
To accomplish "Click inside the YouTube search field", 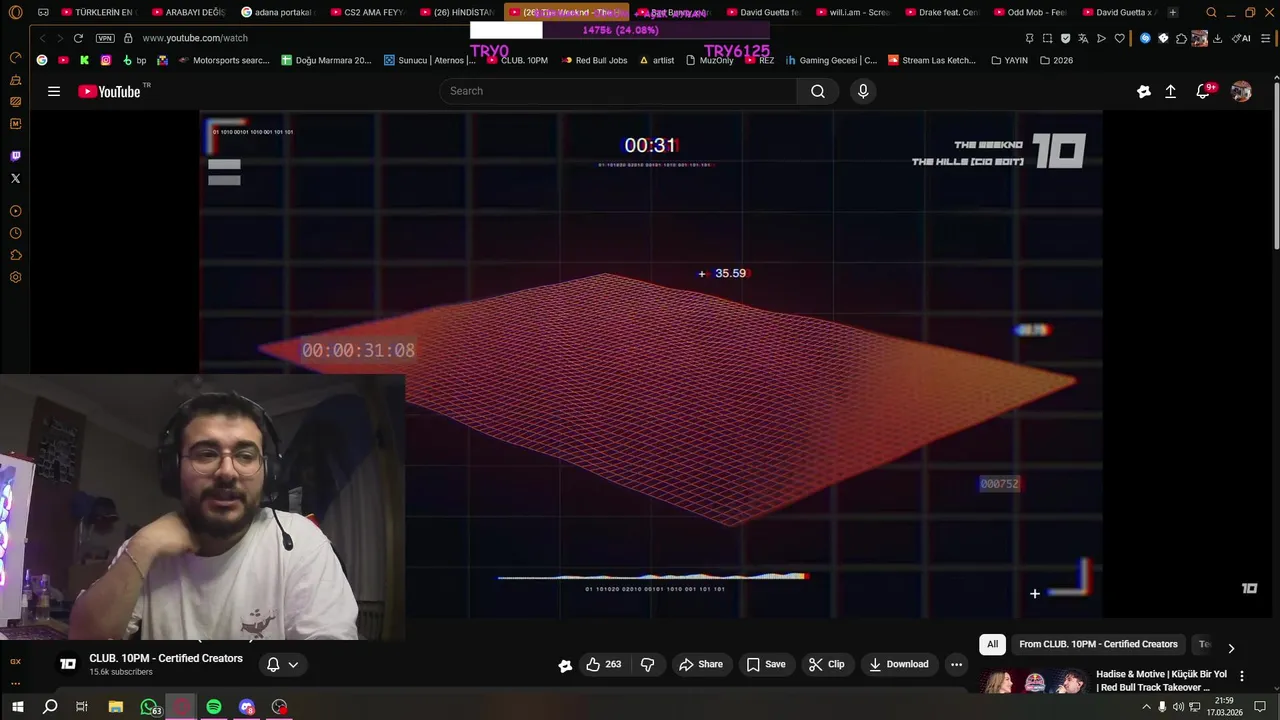I will [618, 91].
